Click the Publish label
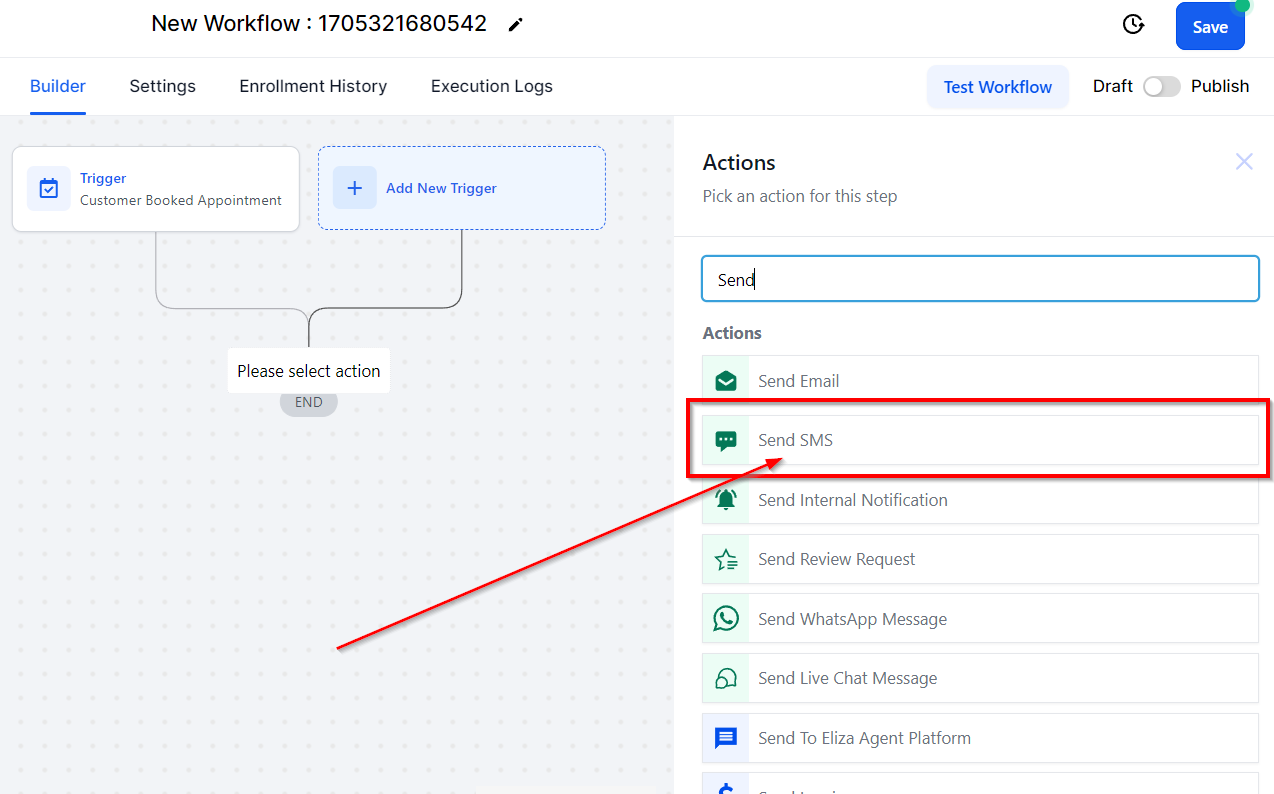 [x=1220, y=86]
